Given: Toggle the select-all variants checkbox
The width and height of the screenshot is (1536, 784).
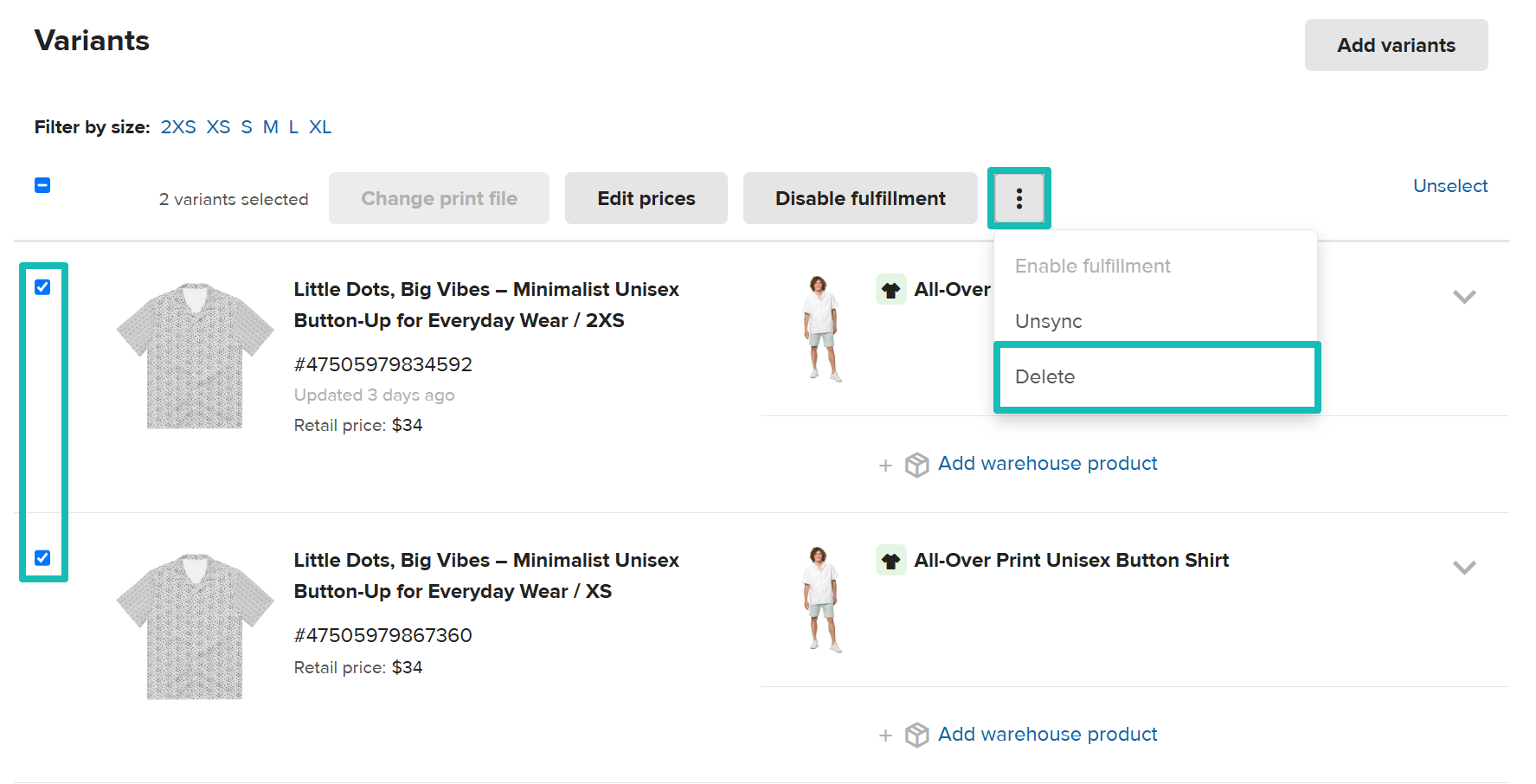Looking at the screenshot, I should [x=42, y=185].
